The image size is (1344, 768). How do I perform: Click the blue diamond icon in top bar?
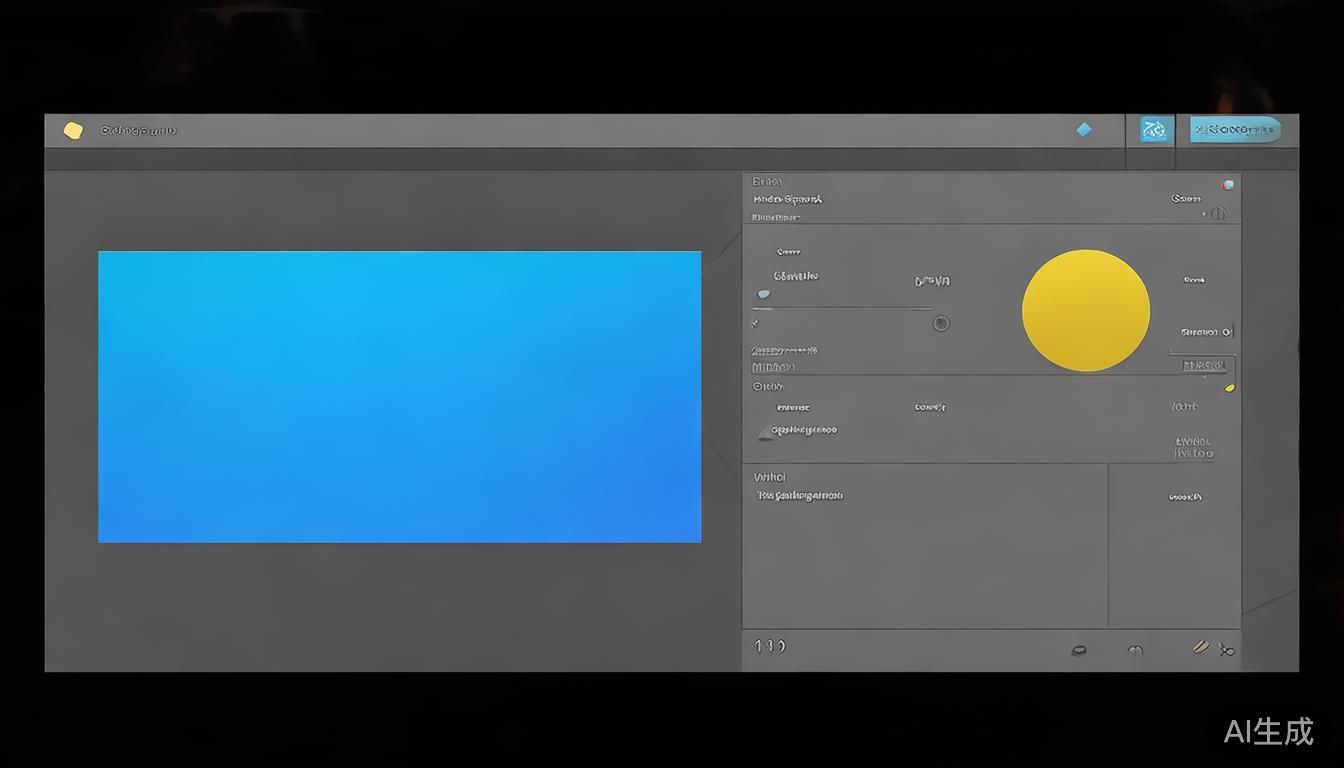(x=1084, y=130)
